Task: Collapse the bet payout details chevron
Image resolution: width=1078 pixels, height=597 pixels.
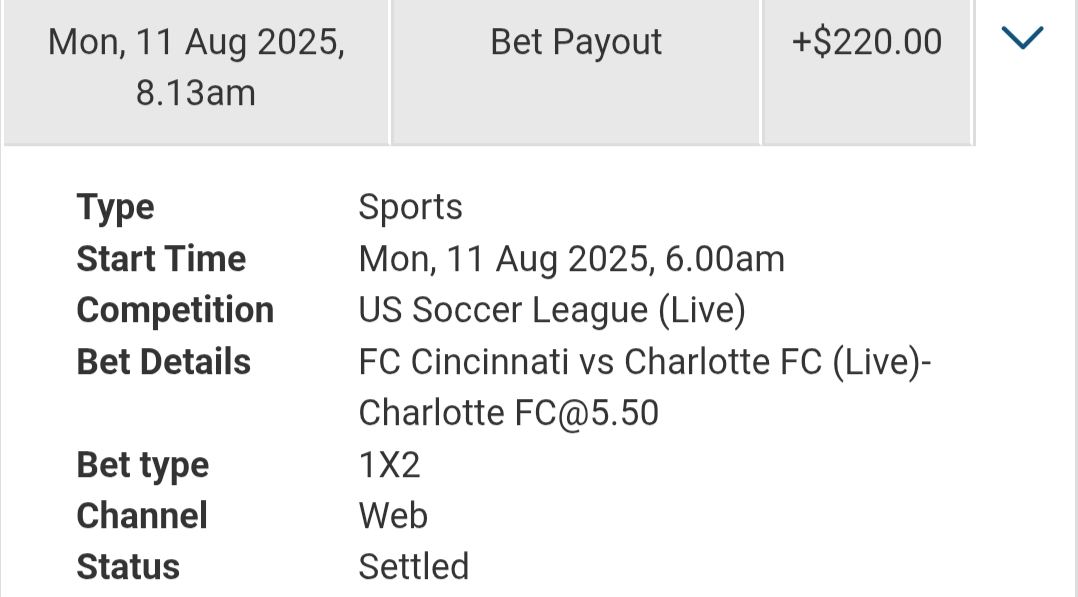Action: tap(1022, 40)
